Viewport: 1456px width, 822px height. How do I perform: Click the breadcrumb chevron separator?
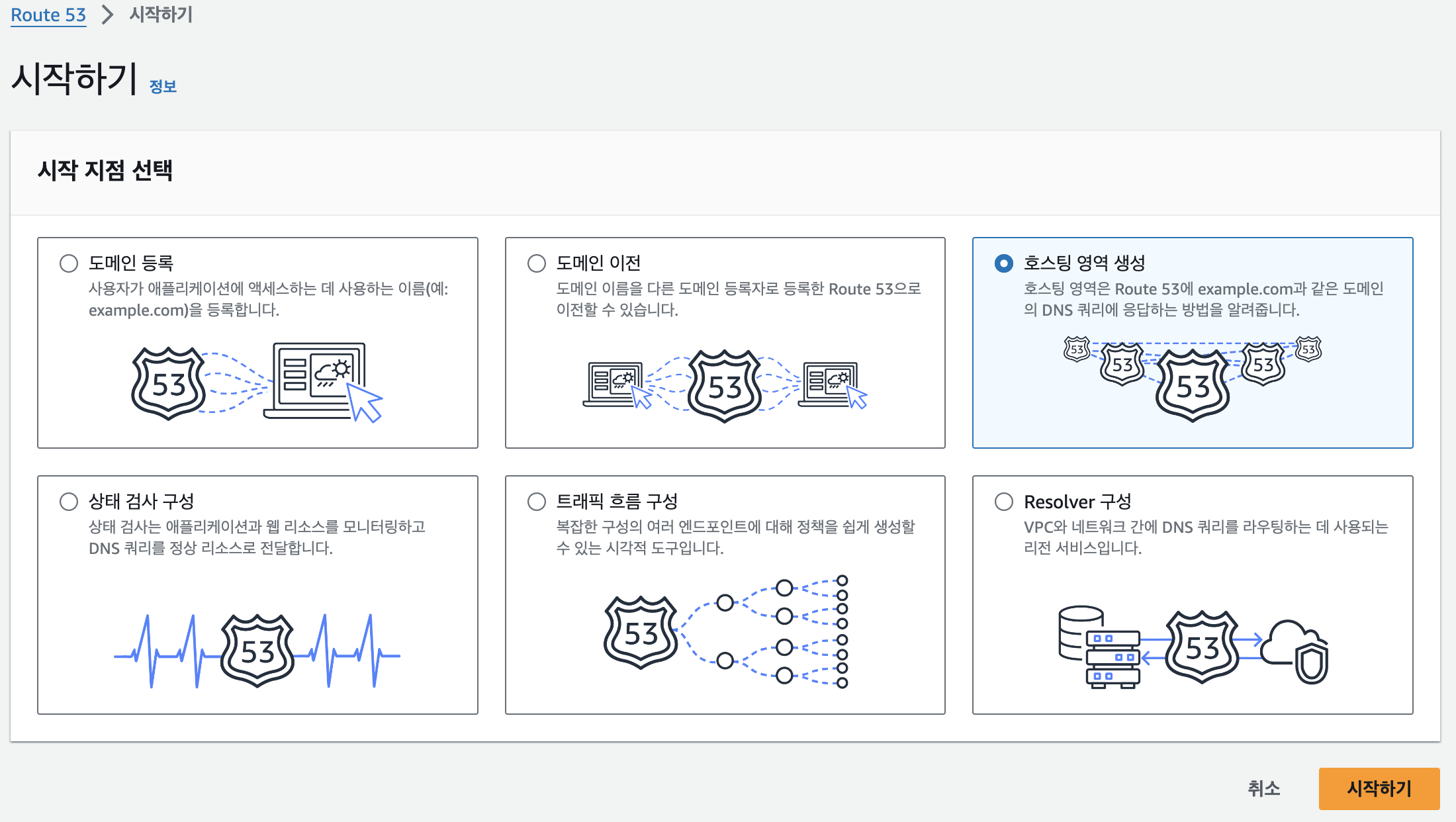107,15
